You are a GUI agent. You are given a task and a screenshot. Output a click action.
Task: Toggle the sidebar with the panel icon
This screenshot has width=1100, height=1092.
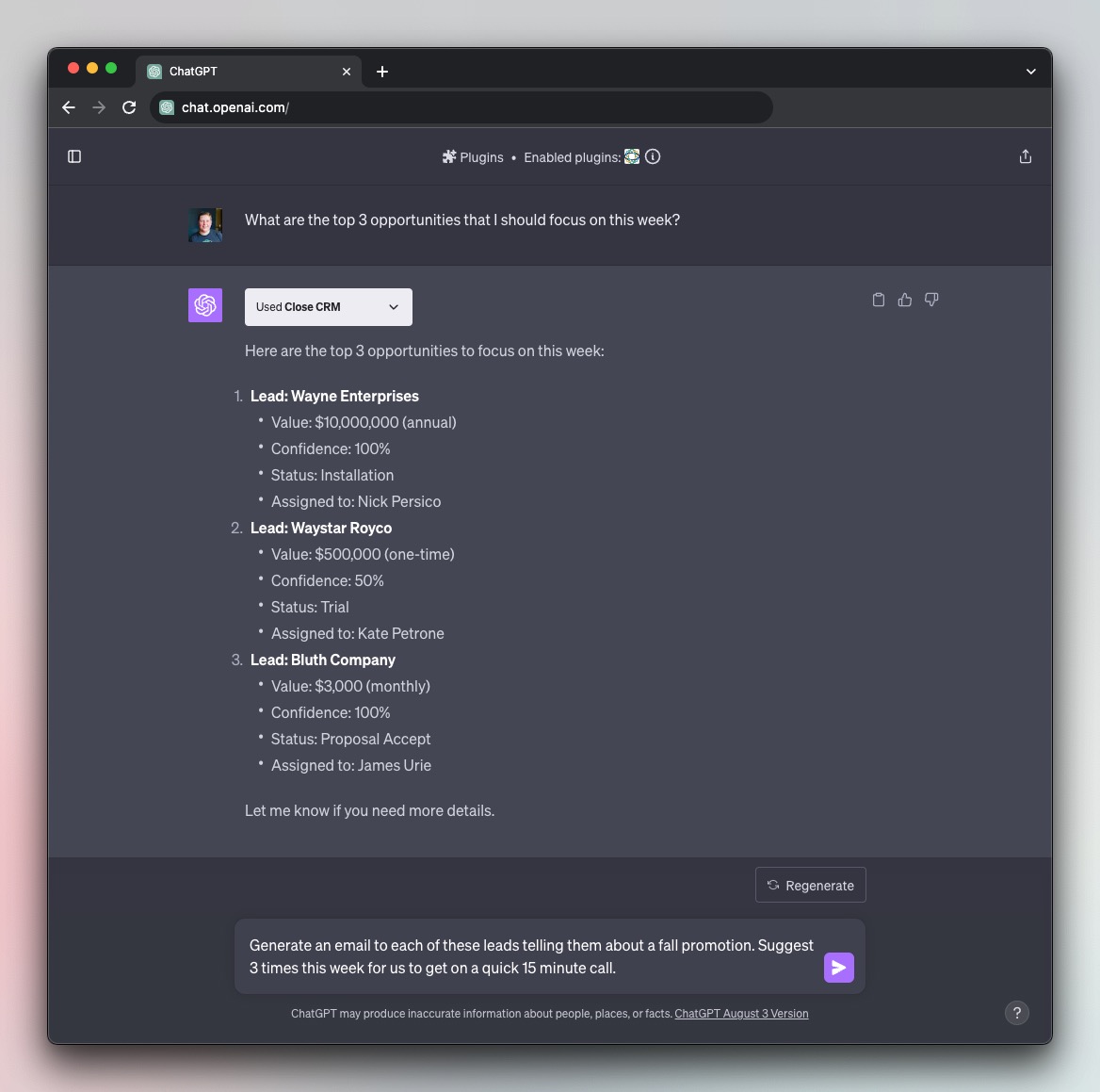tap(74, 155)
